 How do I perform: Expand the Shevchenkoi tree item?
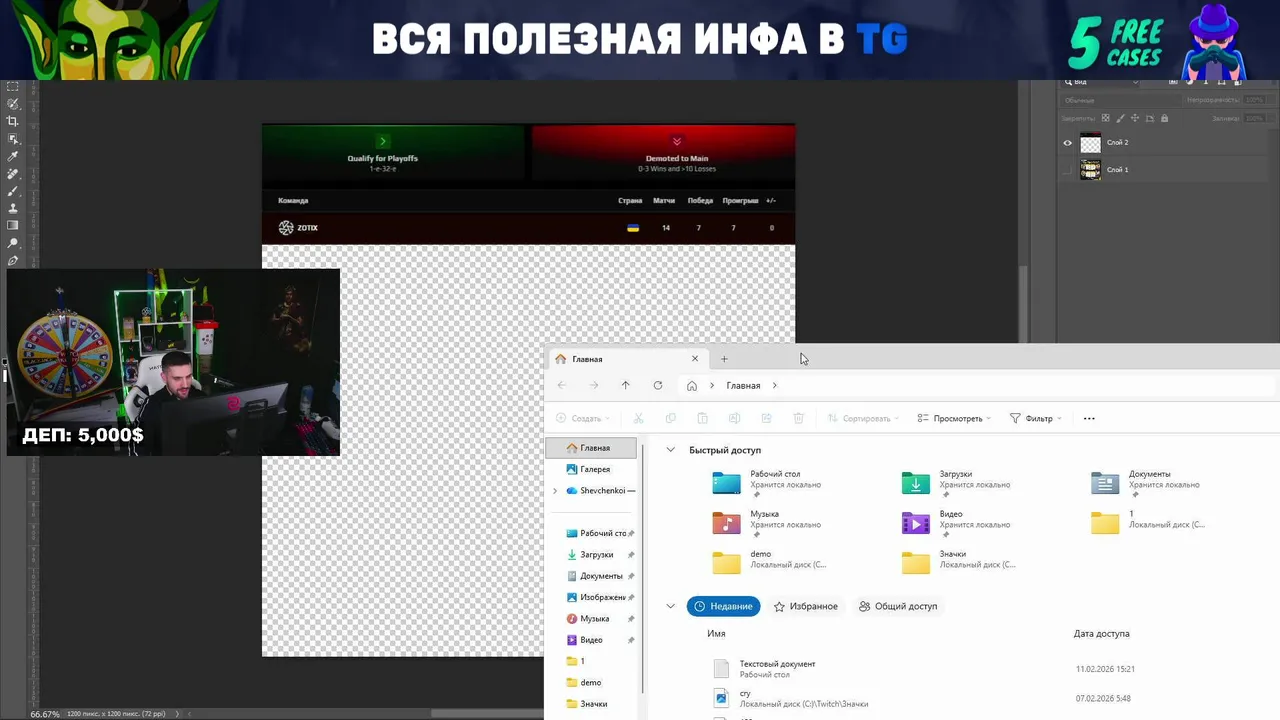pos(555,491)
